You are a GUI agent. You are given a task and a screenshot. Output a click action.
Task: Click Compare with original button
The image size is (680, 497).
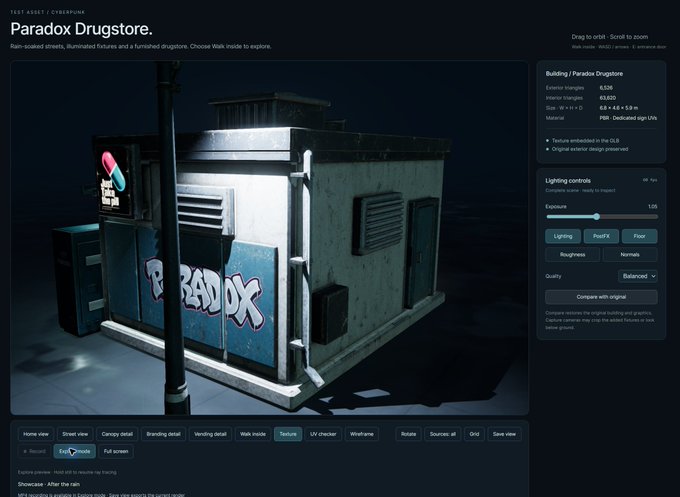(x=601, y=297)
